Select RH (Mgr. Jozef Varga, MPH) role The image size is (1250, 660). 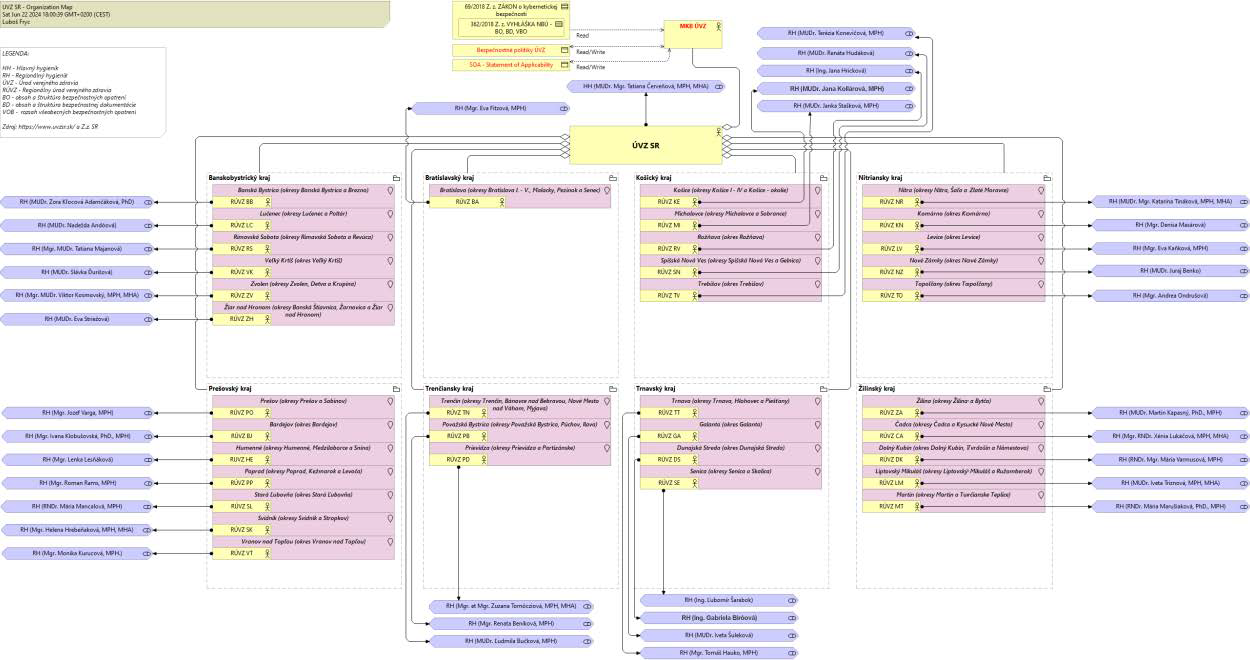(x=77, y=412)
